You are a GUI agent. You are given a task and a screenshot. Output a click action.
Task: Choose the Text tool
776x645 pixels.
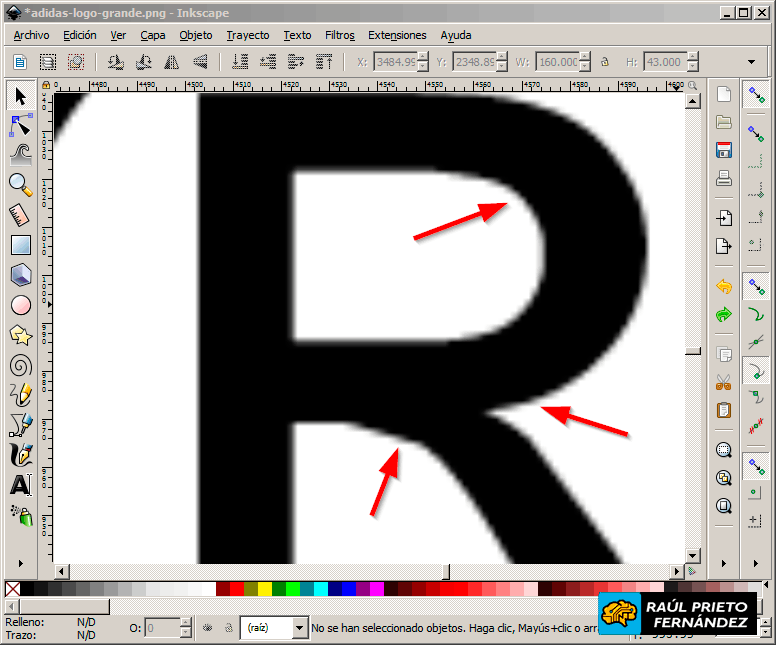20,486
